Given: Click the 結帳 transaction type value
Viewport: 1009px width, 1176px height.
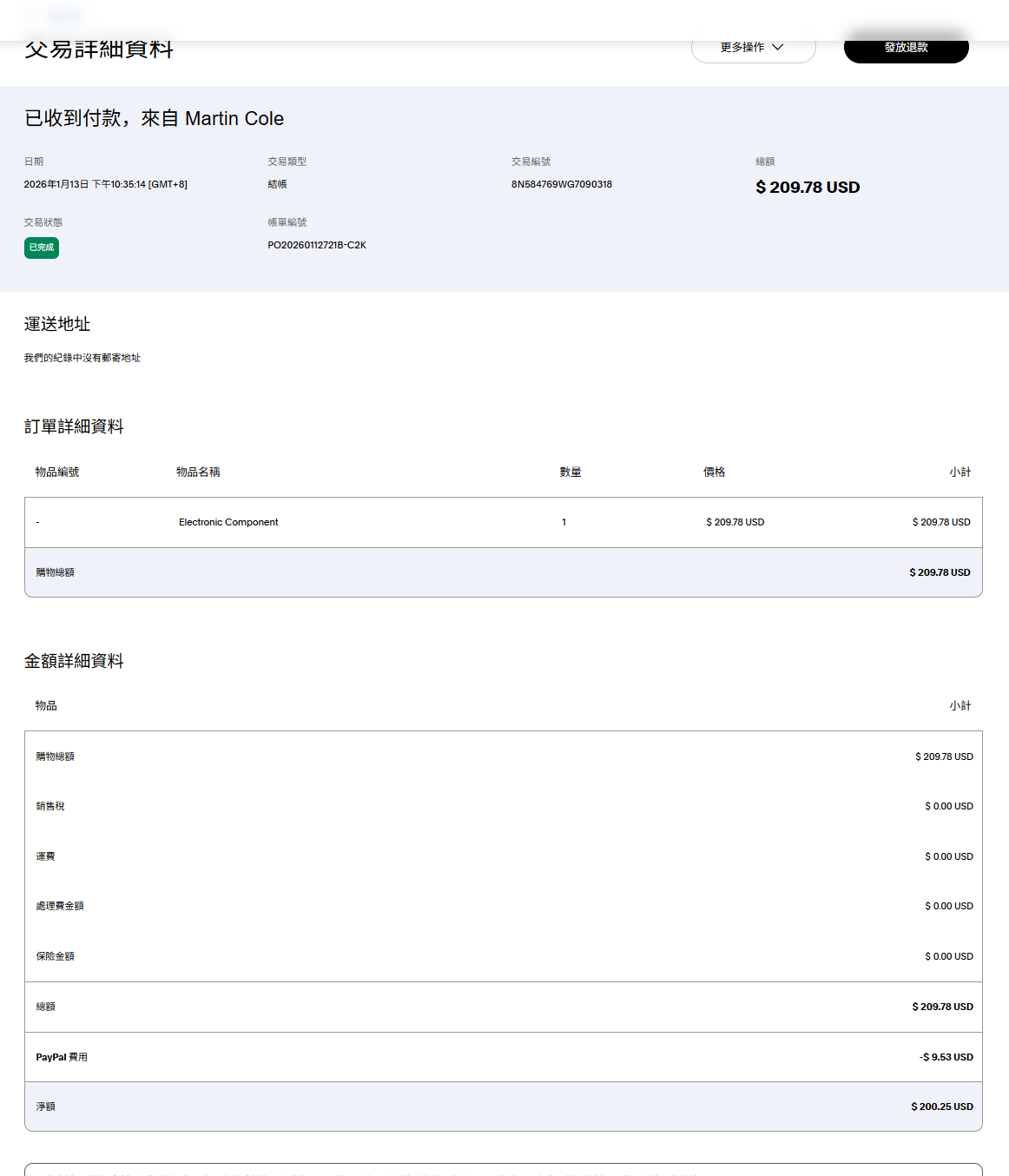Looking at the screenshot, I should pyautogui.click(x=277, y=184).
